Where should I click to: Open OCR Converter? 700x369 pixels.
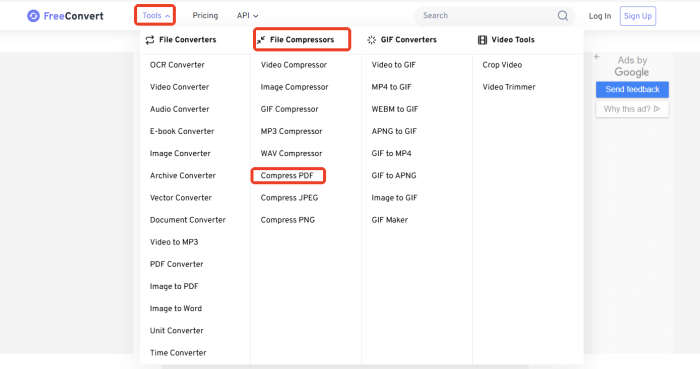pyautogui.click(x=177, y=65)
